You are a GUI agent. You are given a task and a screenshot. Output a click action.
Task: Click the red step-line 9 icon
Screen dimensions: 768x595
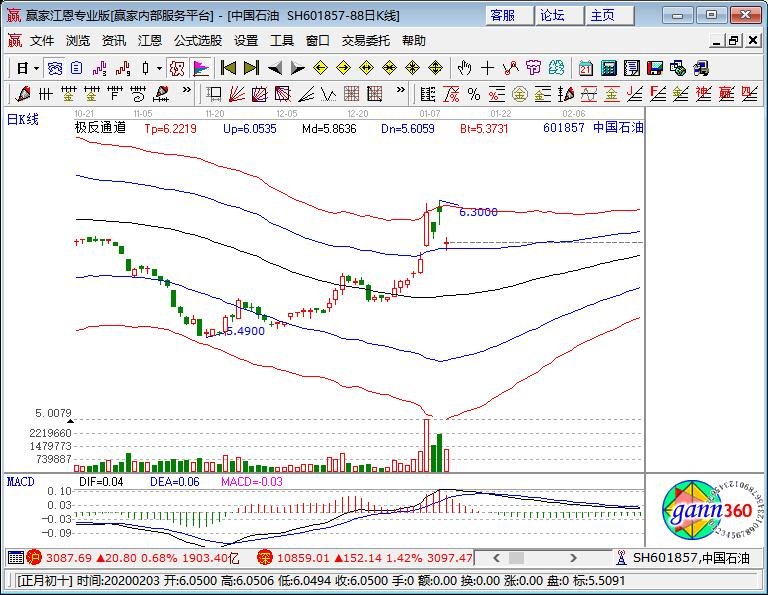click(123, 68)
